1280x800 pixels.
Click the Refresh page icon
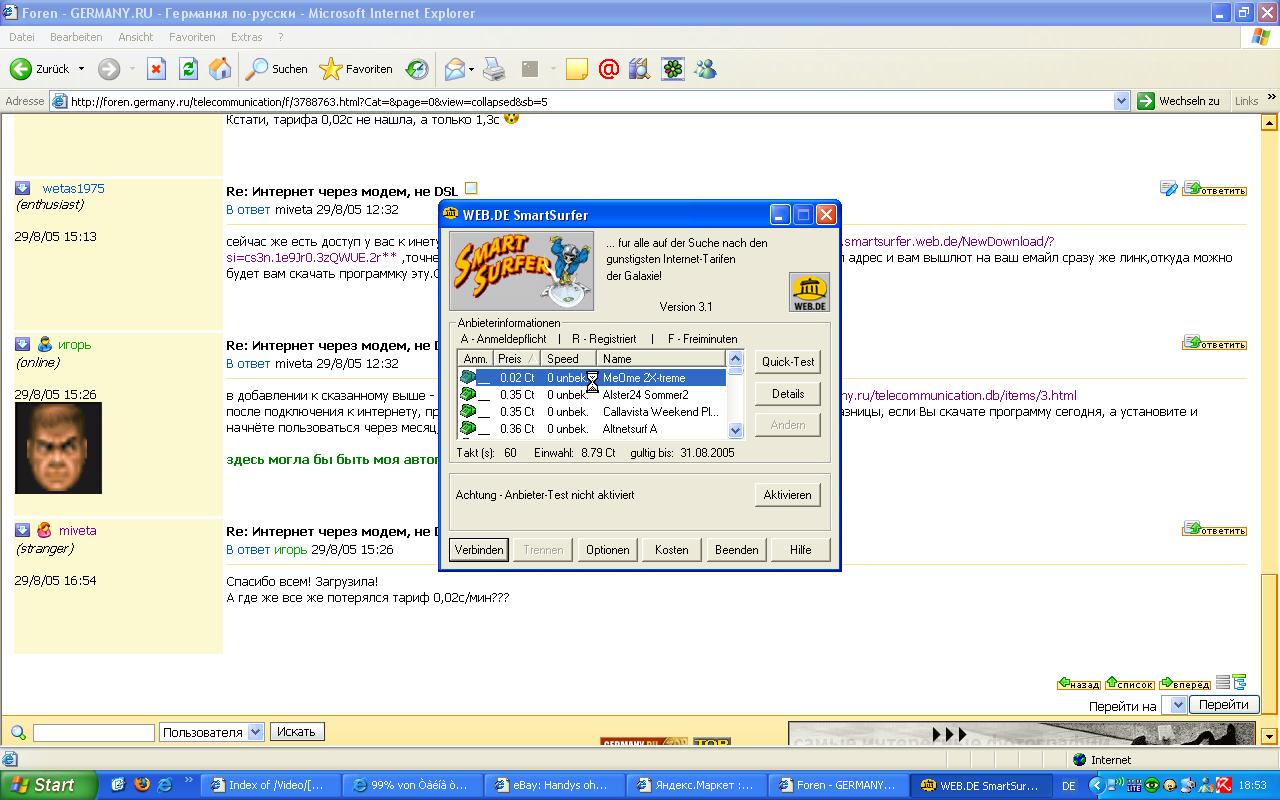tap(188, 69)
